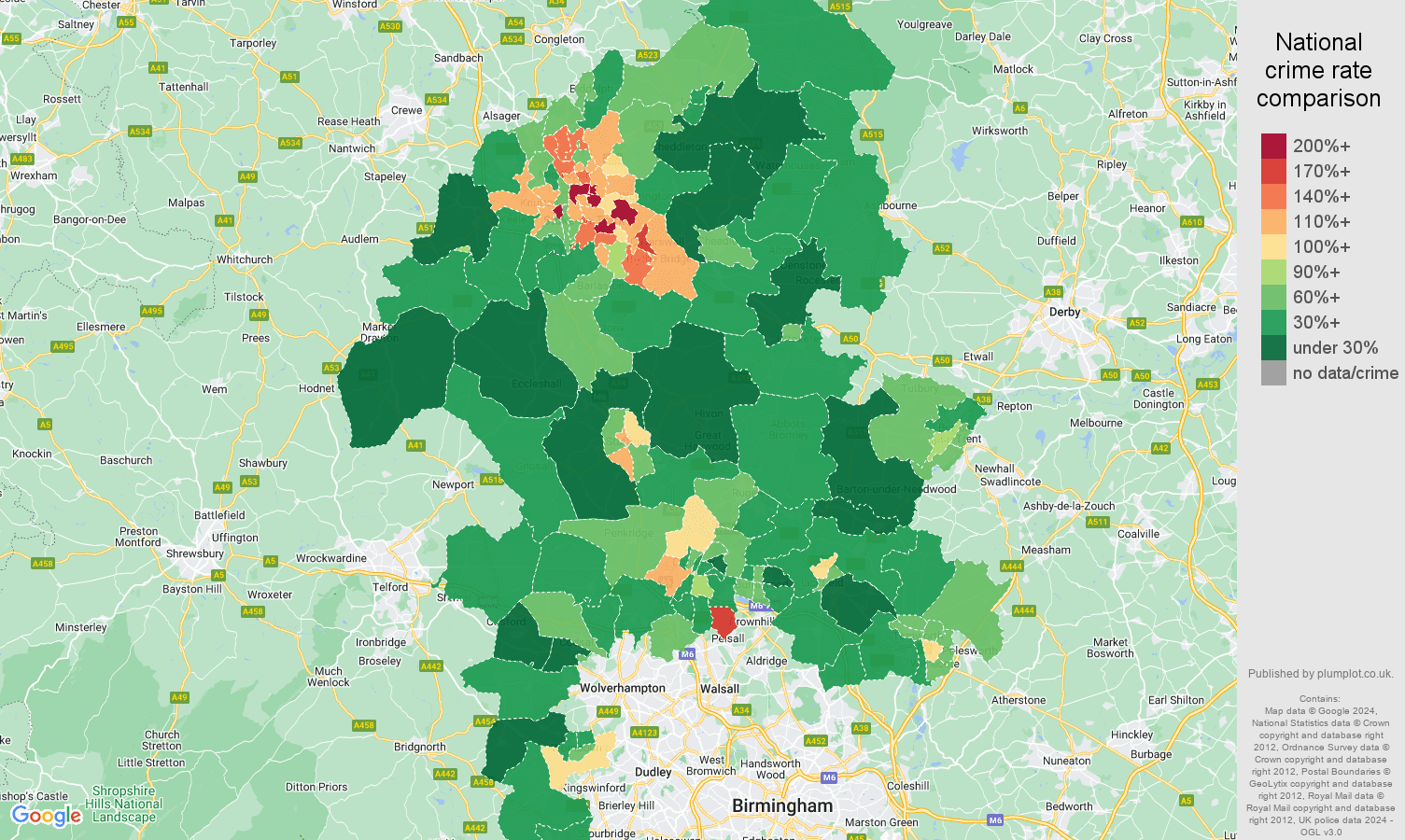Screen dimensions: 1405x840
Task: Click the Barton-under-Needwood label
Action: (897, 489)
